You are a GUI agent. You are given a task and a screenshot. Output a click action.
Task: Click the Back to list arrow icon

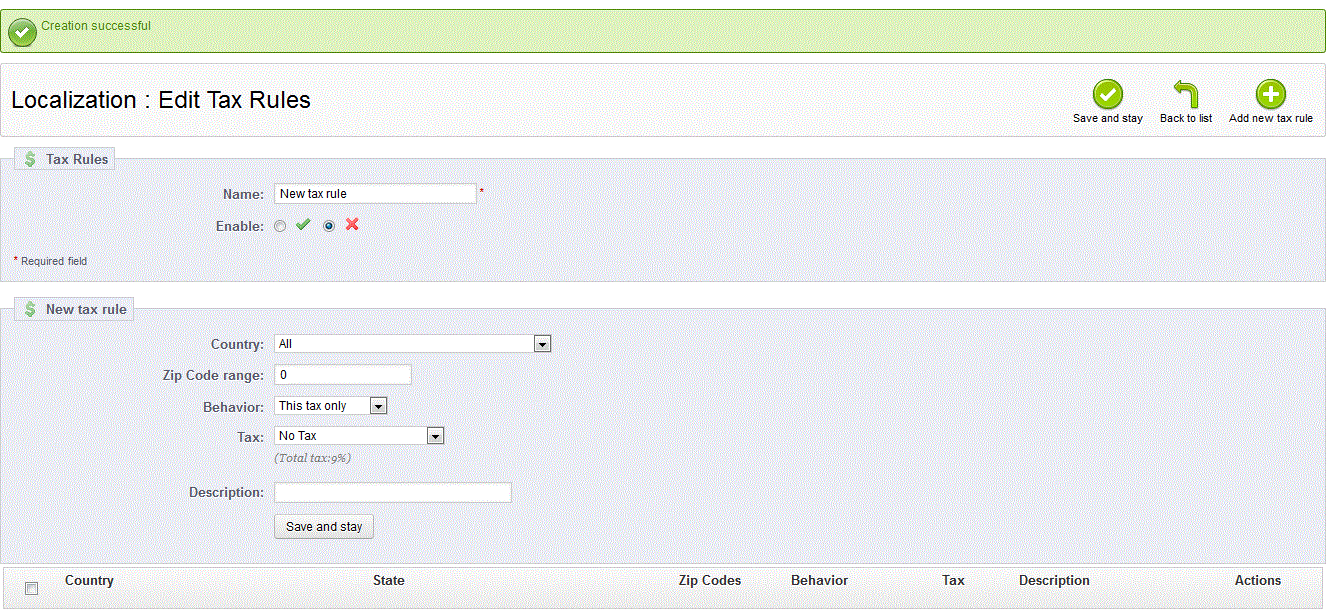coord(1185,95)
